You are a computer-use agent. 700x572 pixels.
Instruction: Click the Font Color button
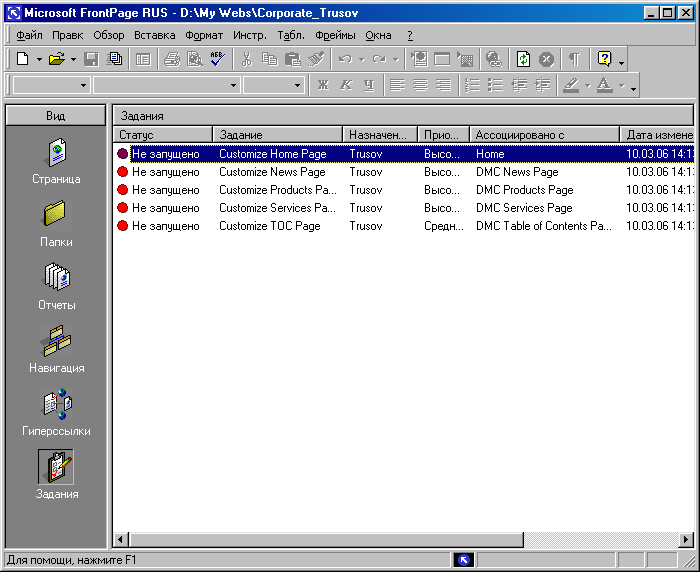pyautogui.click(x=604, y=85)
